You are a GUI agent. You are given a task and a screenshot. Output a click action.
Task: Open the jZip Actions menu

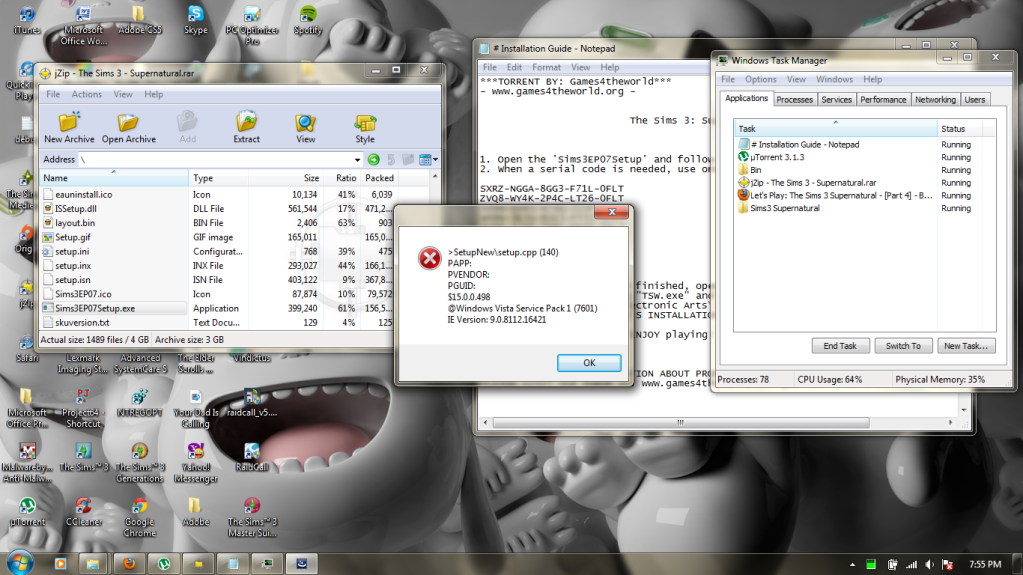point(87,94)
